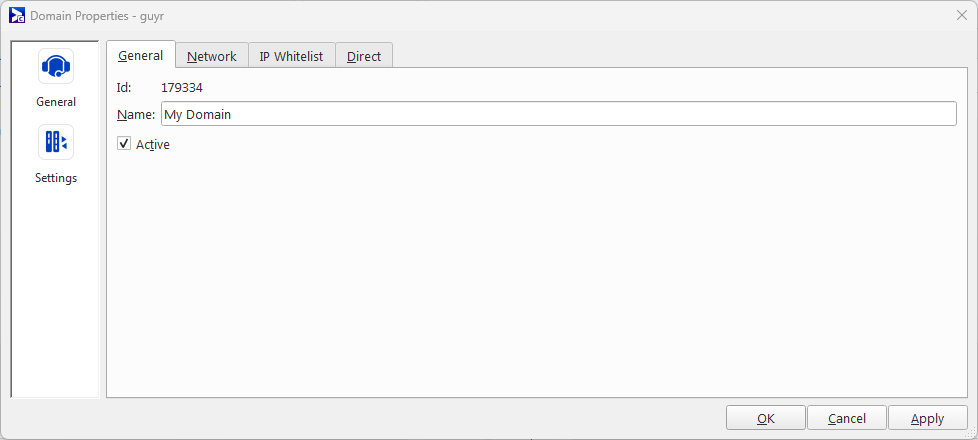This screenshot has width=978, height=440.
Task: Click the Active checkbox label text
Action: tap(153, 145)
